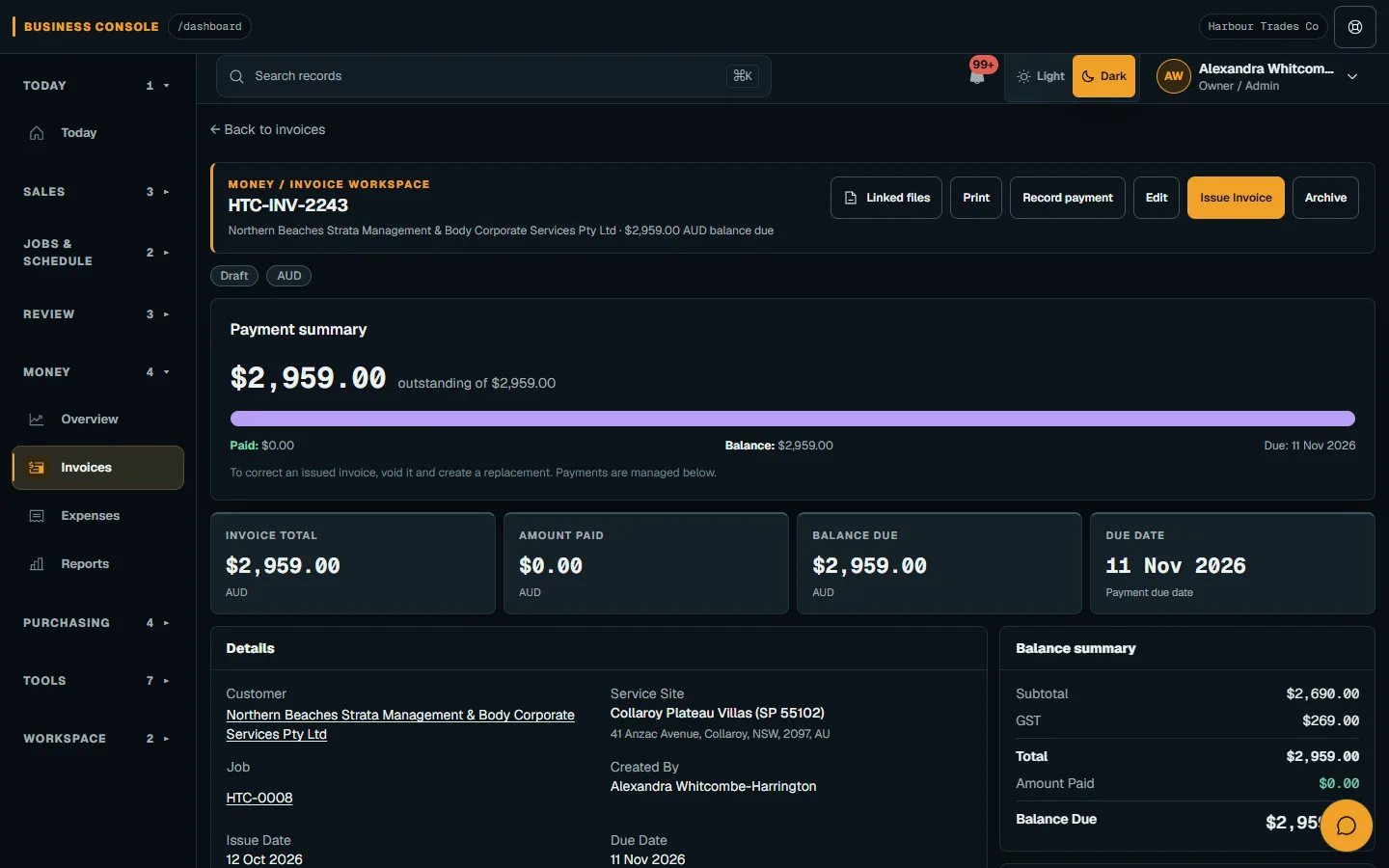1389x868 pixels.
Task: Open the Northern Beaches Strata customer link
Action: click(x=400, y=724)
